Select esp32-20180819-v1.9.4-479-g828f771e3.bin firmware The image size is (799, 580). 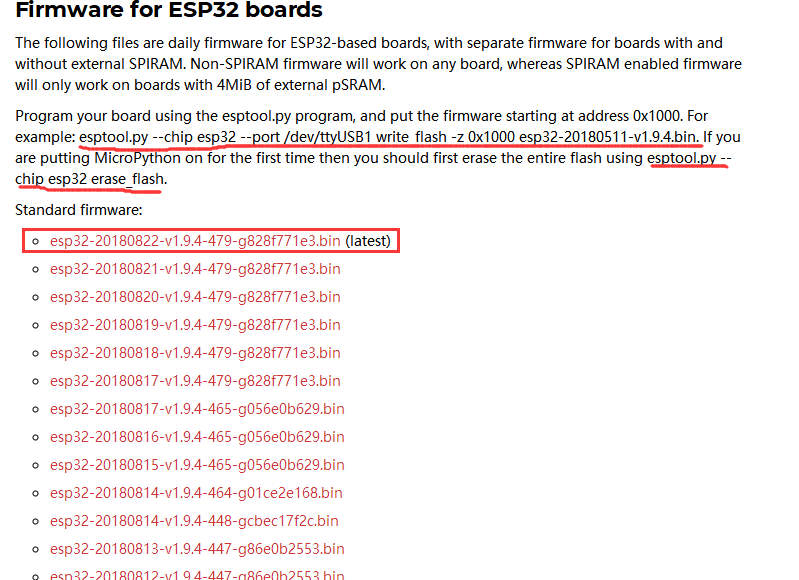point(195,325)
